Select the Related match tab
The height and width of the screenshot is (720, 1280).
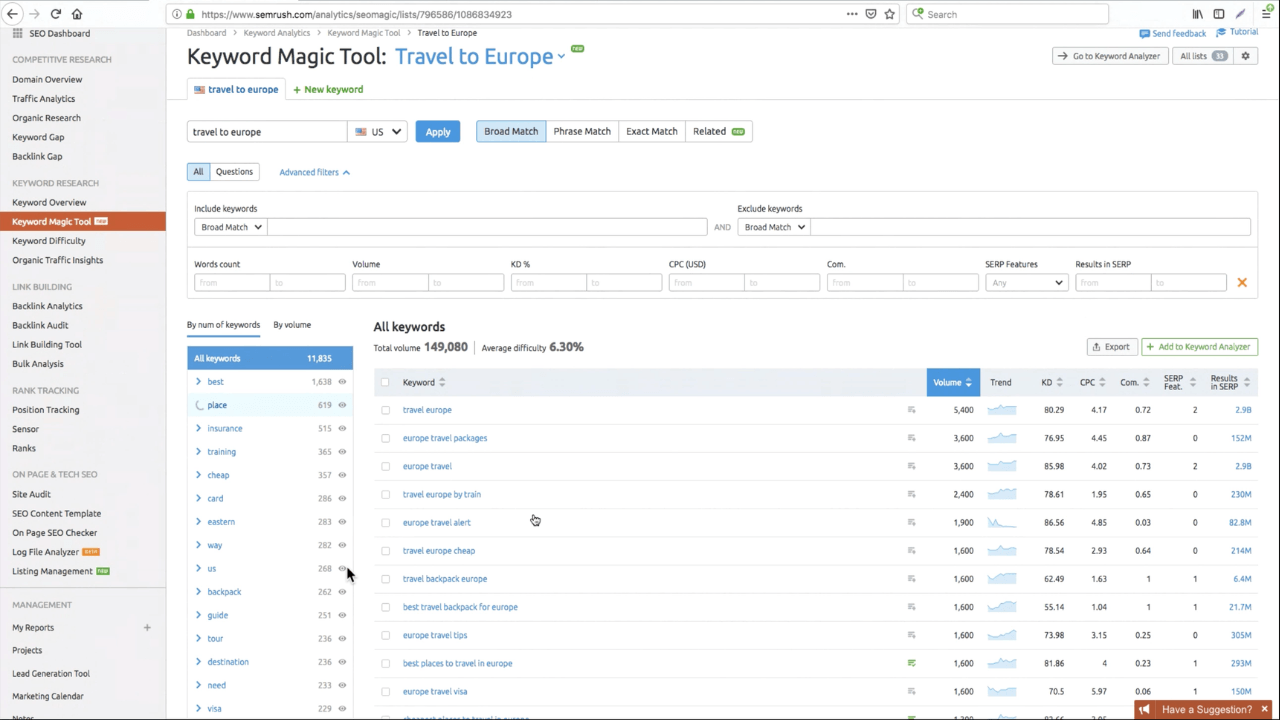718,131
